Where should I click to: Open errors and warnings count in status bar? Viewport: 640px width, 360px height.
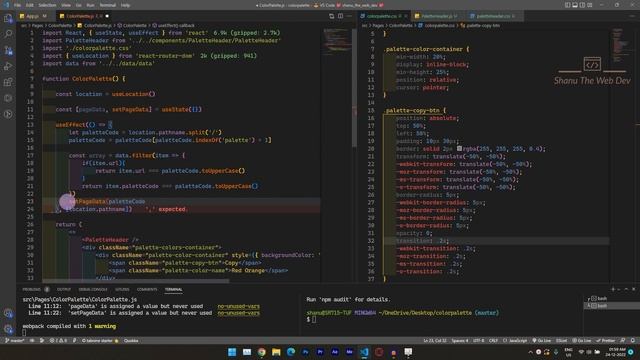[x=58, y=340]
